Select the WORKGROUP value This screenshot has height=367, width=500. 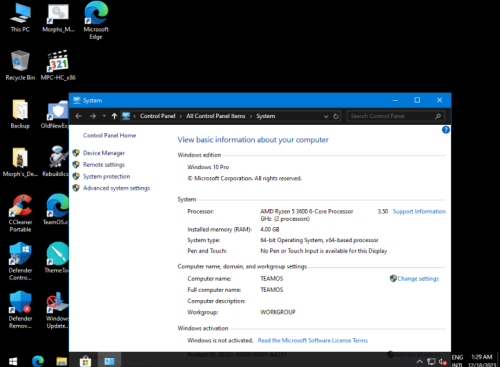(x=278, y=312)
